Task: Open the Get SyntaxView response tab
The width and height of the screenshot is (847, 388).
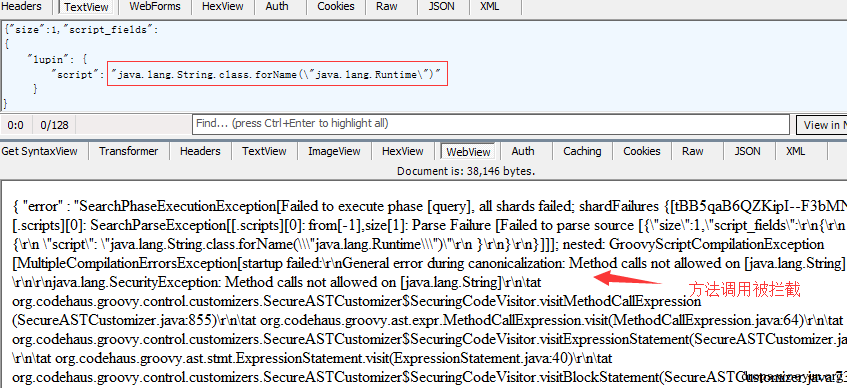Action: point(39,151)
